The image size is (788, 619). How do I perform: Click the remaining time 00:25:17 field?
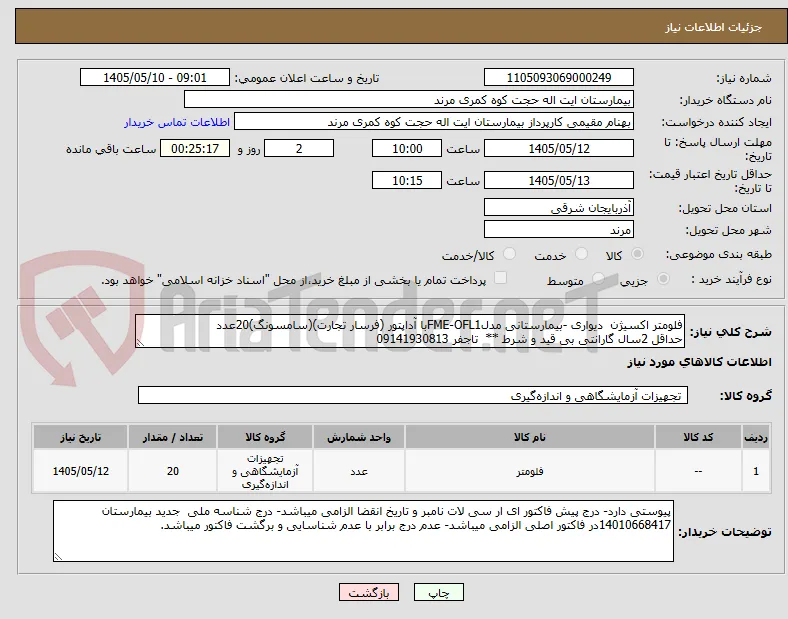pyautogui.click(x=195, y=148)
